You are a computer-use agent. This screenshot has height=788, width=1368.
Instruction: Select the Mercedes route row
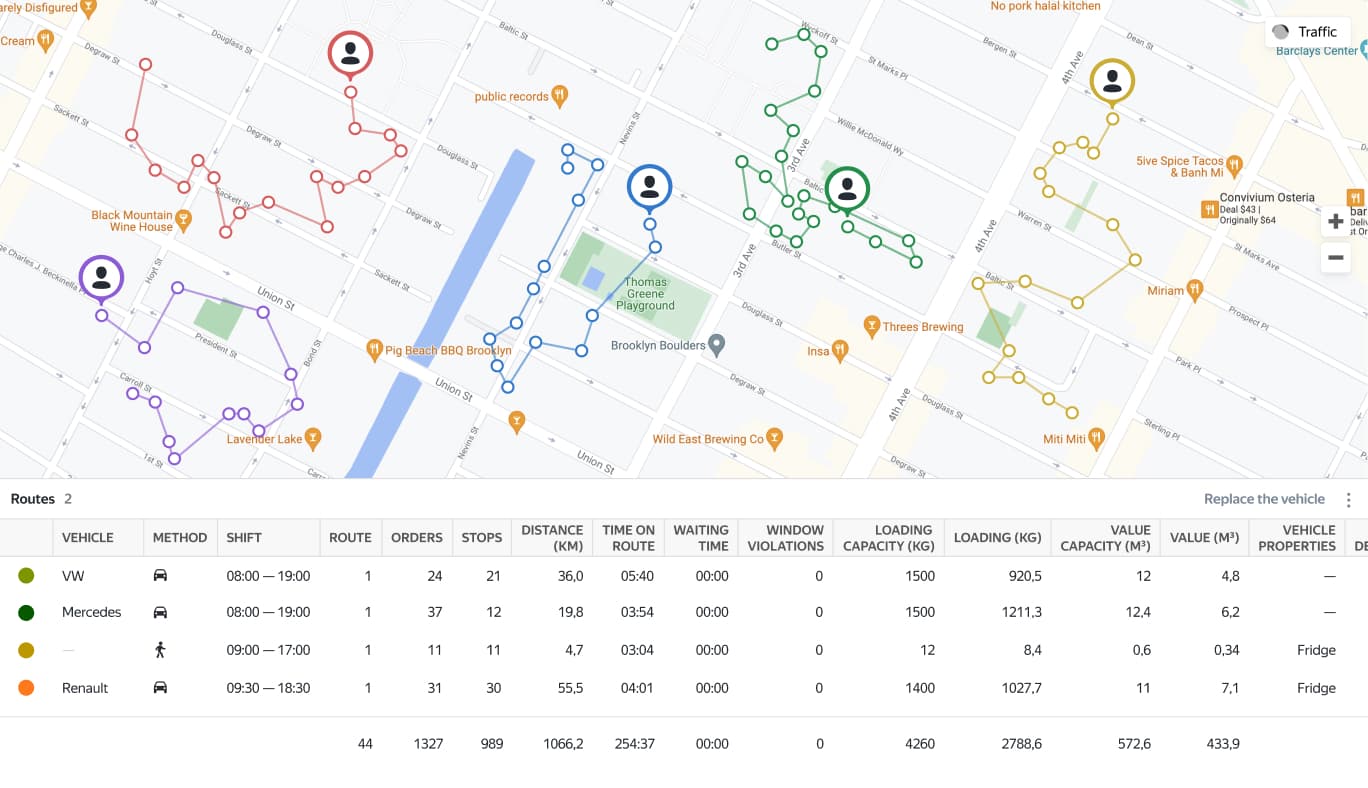(x=91, y=612)
